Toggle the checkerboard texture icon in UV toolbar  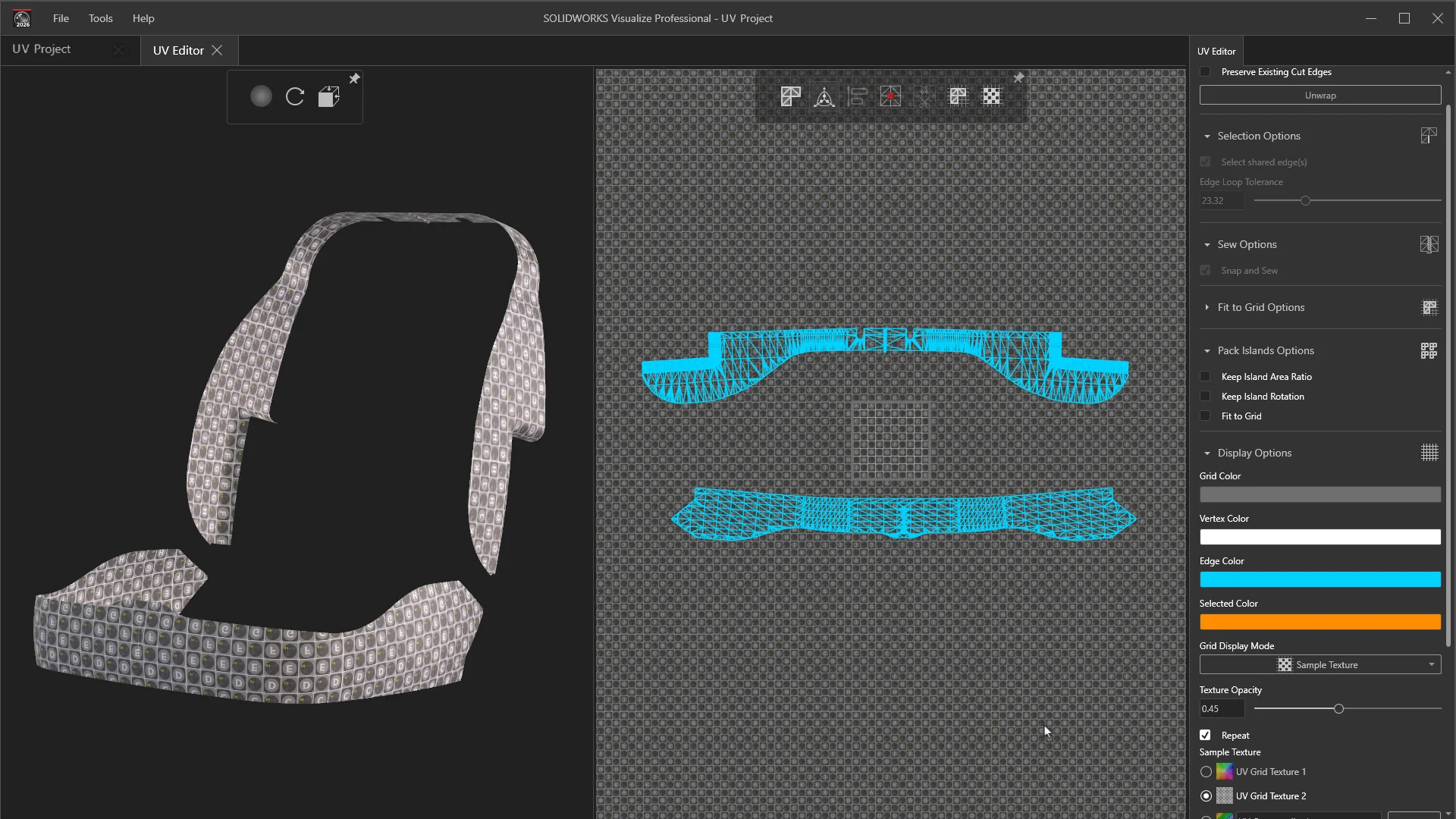[x=992, y=96]
